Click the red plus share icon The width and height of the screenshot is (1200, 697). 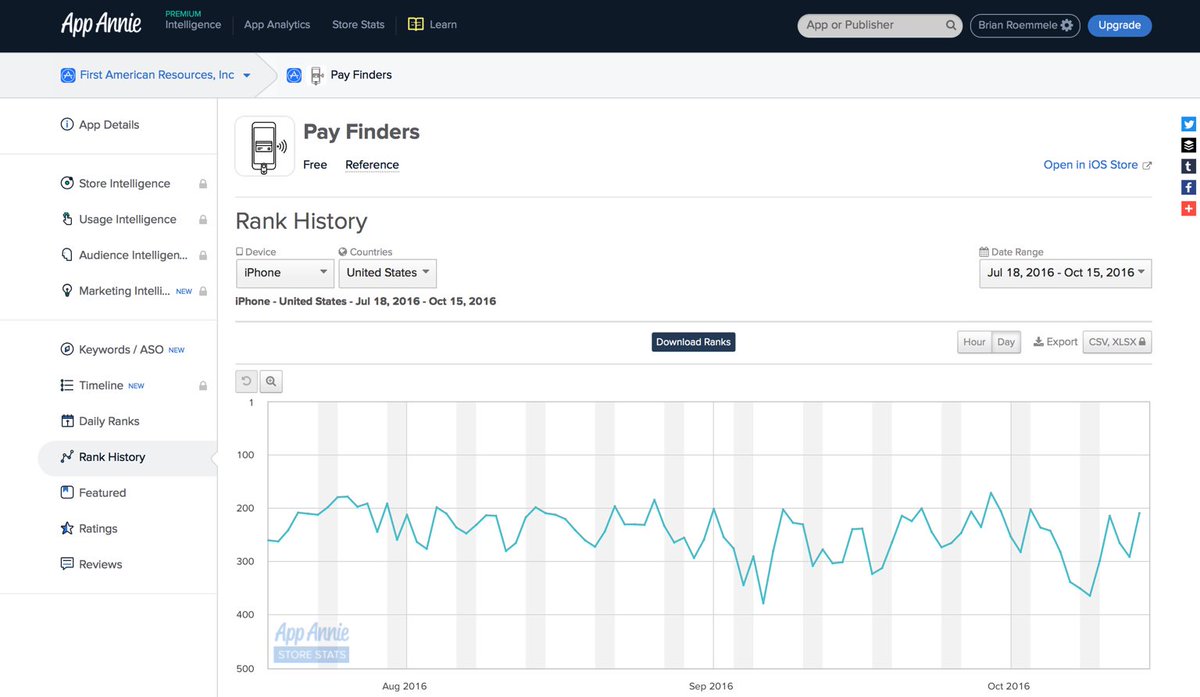[x=1189, y=208]
